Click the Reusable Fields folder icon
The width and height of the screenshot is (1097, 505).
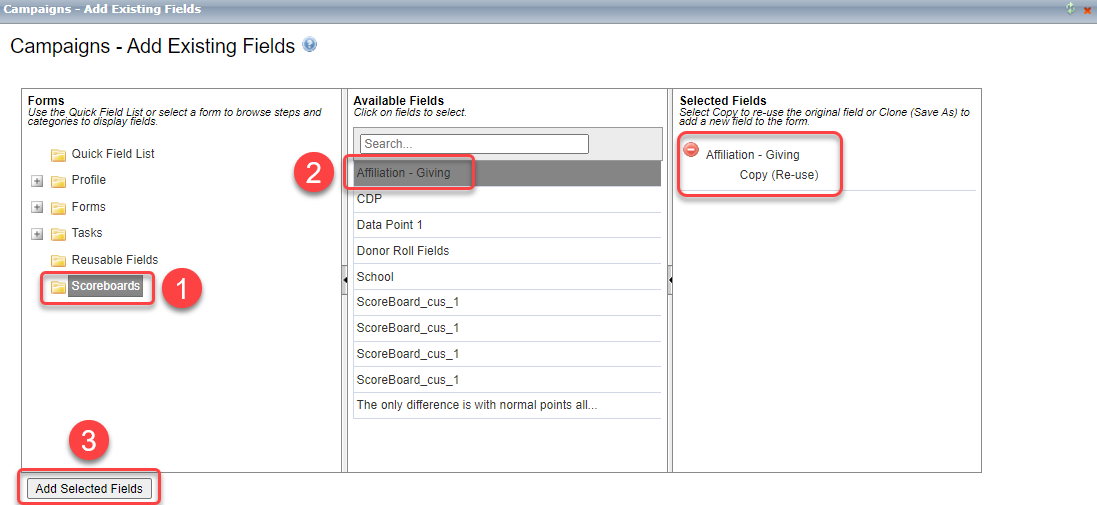pyautogui.click(x=58, y=260)
